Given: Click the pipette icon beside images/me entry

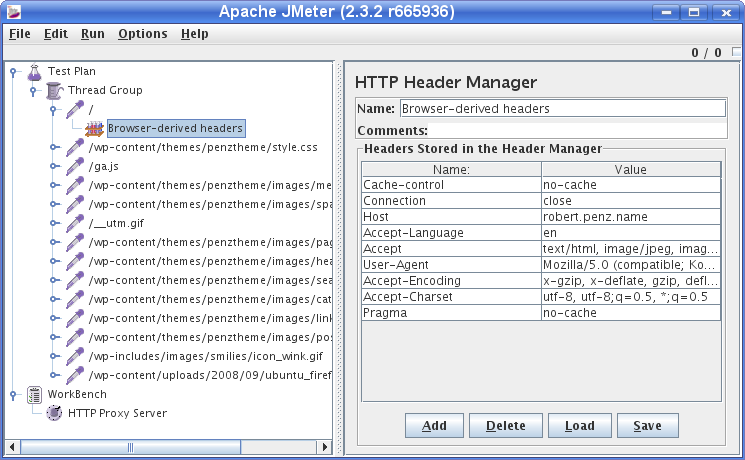Looking at the screenshot, I should tap(75, 186).
